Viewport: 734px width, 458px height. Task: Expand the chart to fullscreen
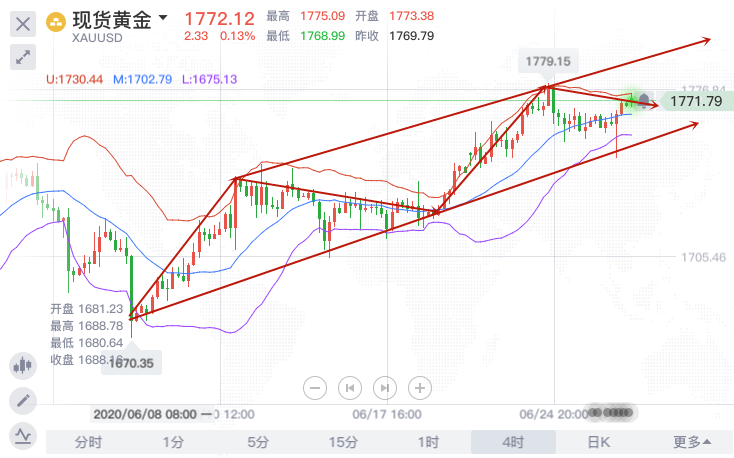[x=23, y=57]
